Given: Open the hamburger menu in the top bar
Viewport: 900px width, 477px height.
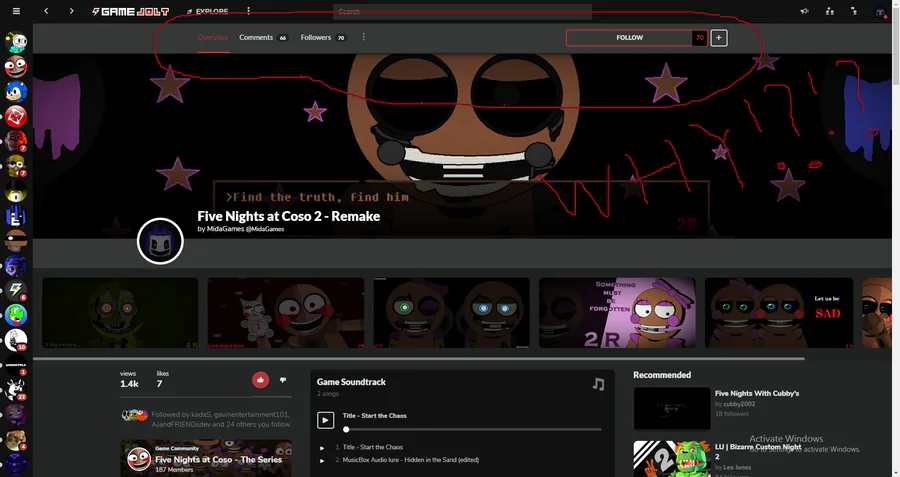Looking at the screenshot, I should point(16,11).
